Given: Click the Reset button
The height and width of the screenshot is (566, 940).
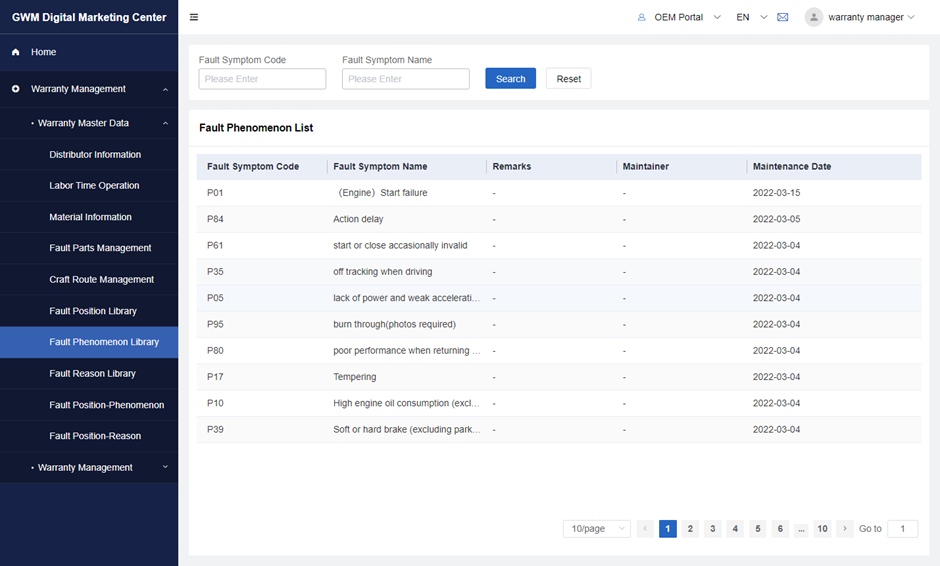Looking at the screenshot, I should (568, 79).
